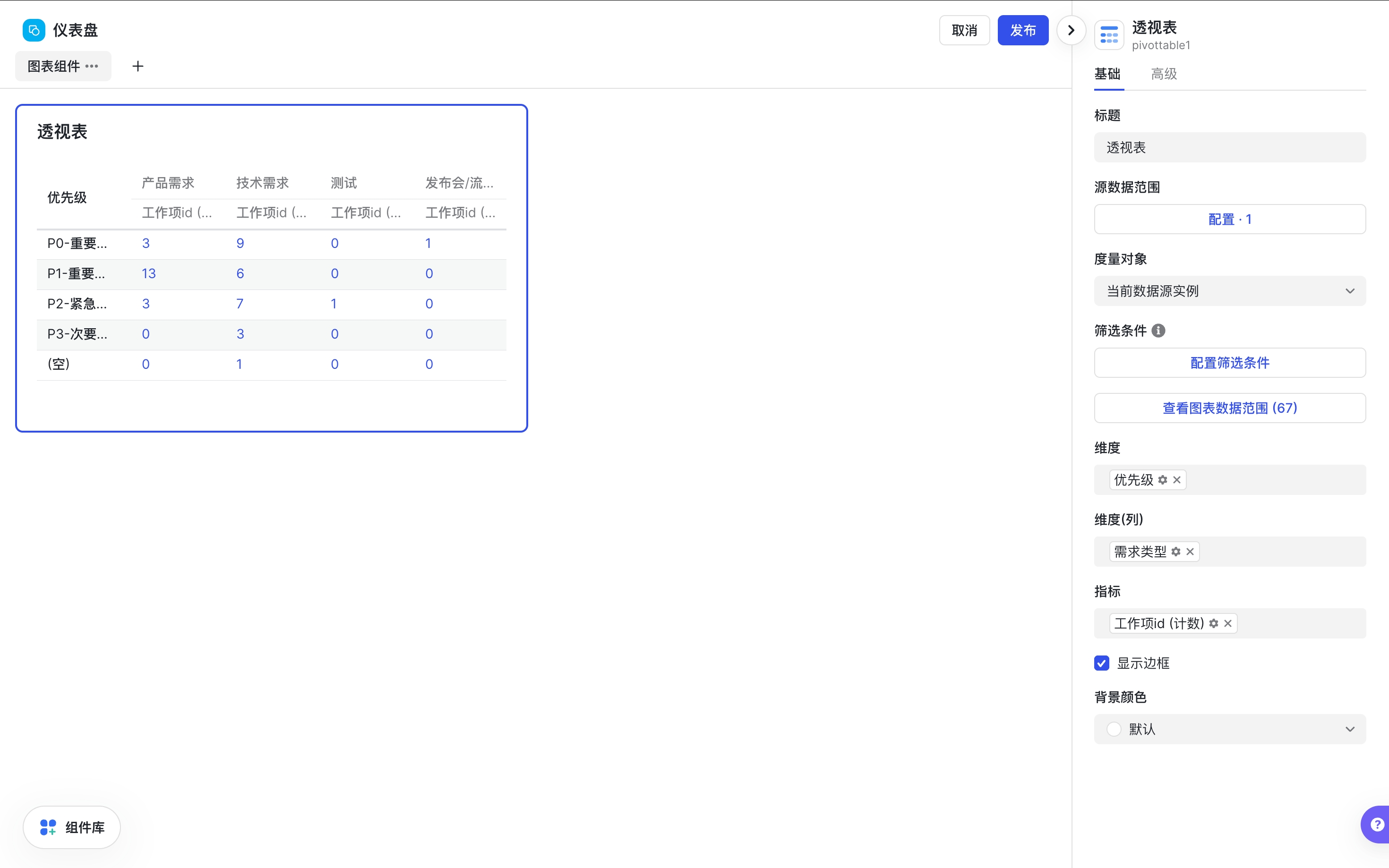Click the 仪表盘 page title
This screenshot has width=1389, height=868.
pyautogui.click(x=75, y=30)
